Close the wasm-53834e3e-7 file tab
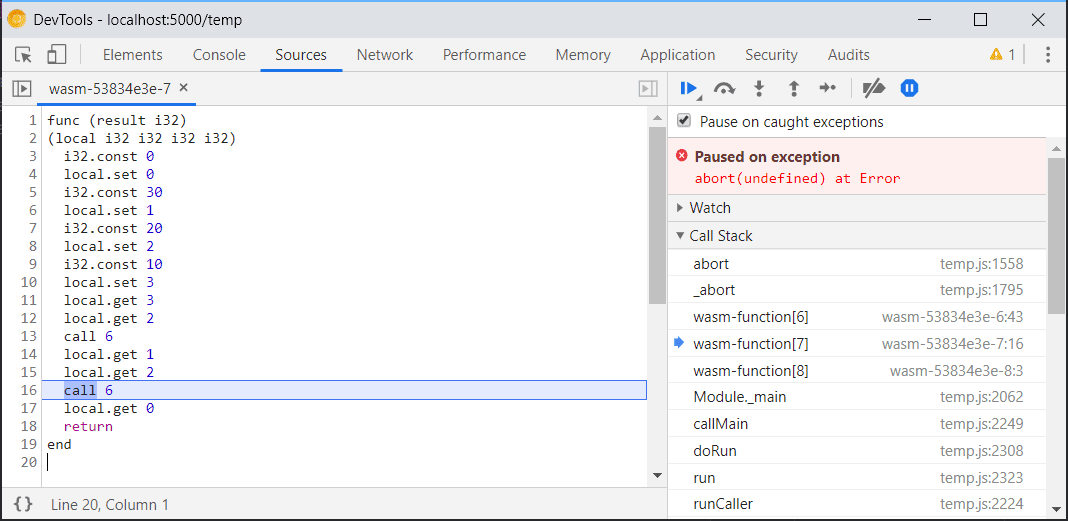 (x=183, y=88)
